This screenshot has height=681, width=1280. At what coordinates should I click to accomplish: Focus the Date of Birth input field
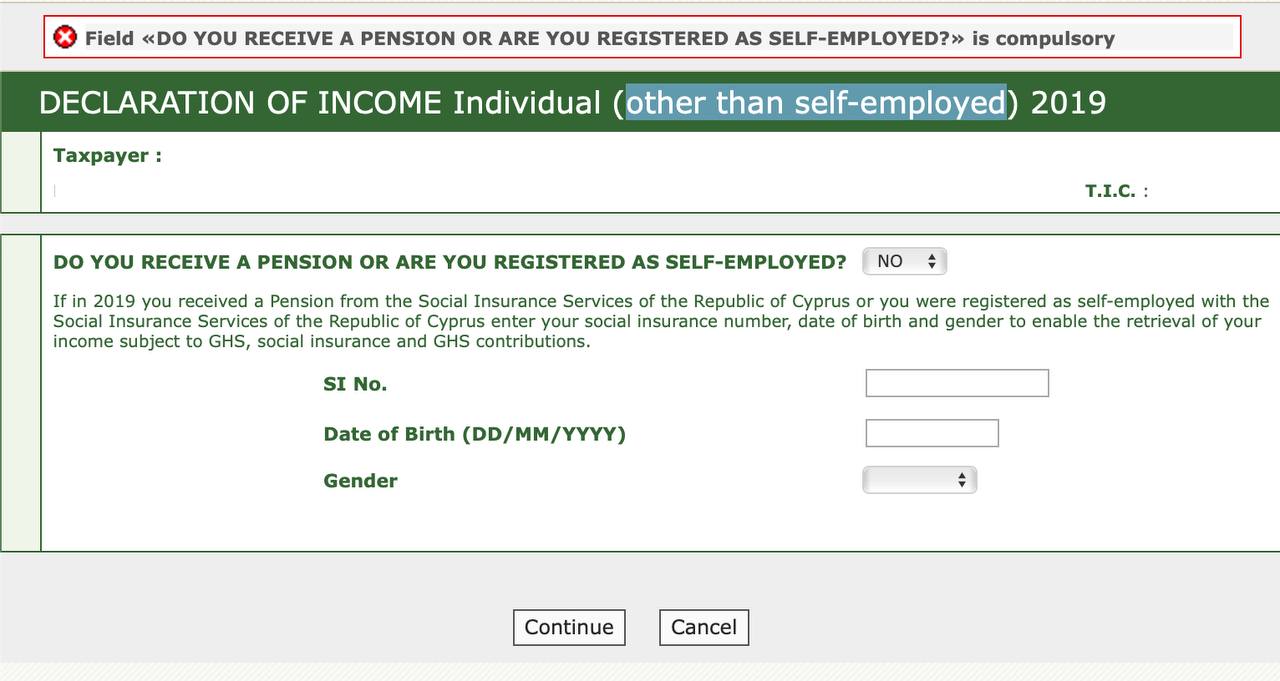click(932, 433)
